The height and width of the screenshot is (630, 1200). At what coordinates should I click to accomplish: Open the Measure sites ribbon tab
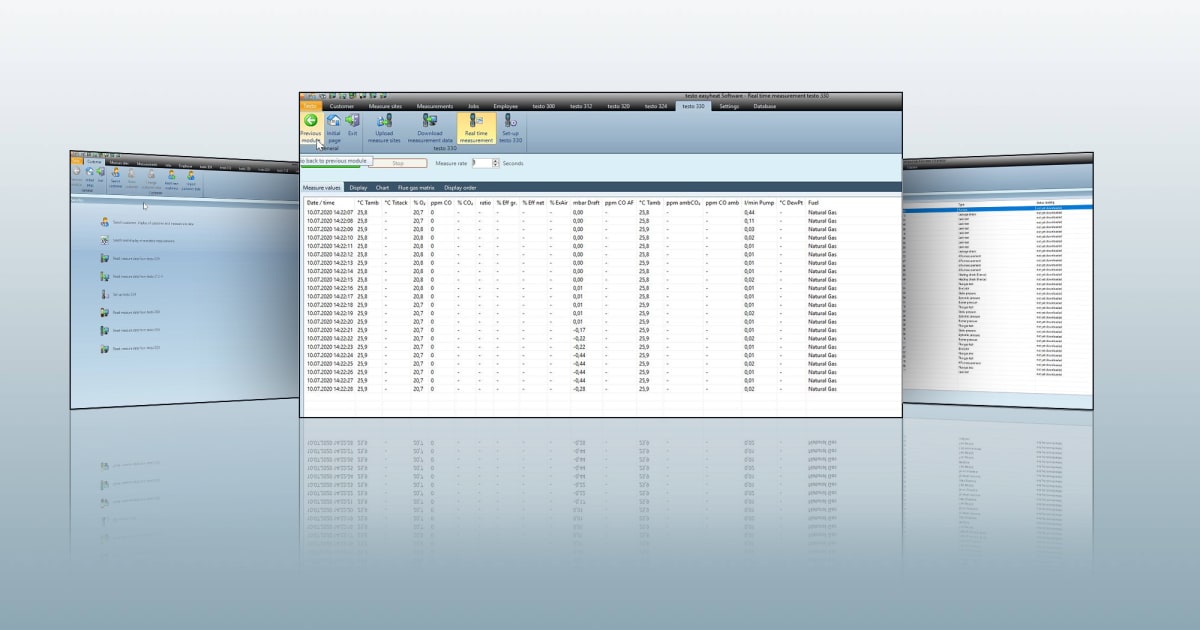point(385,106)
